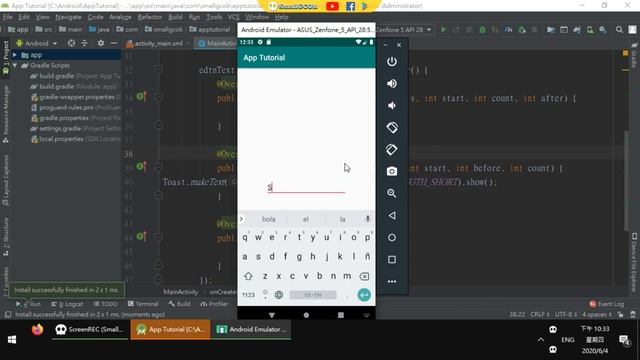This screenshot has width=640, height=360.
Task: Open the Build menu
Action: pyautogui.click(x=175, y=17)
